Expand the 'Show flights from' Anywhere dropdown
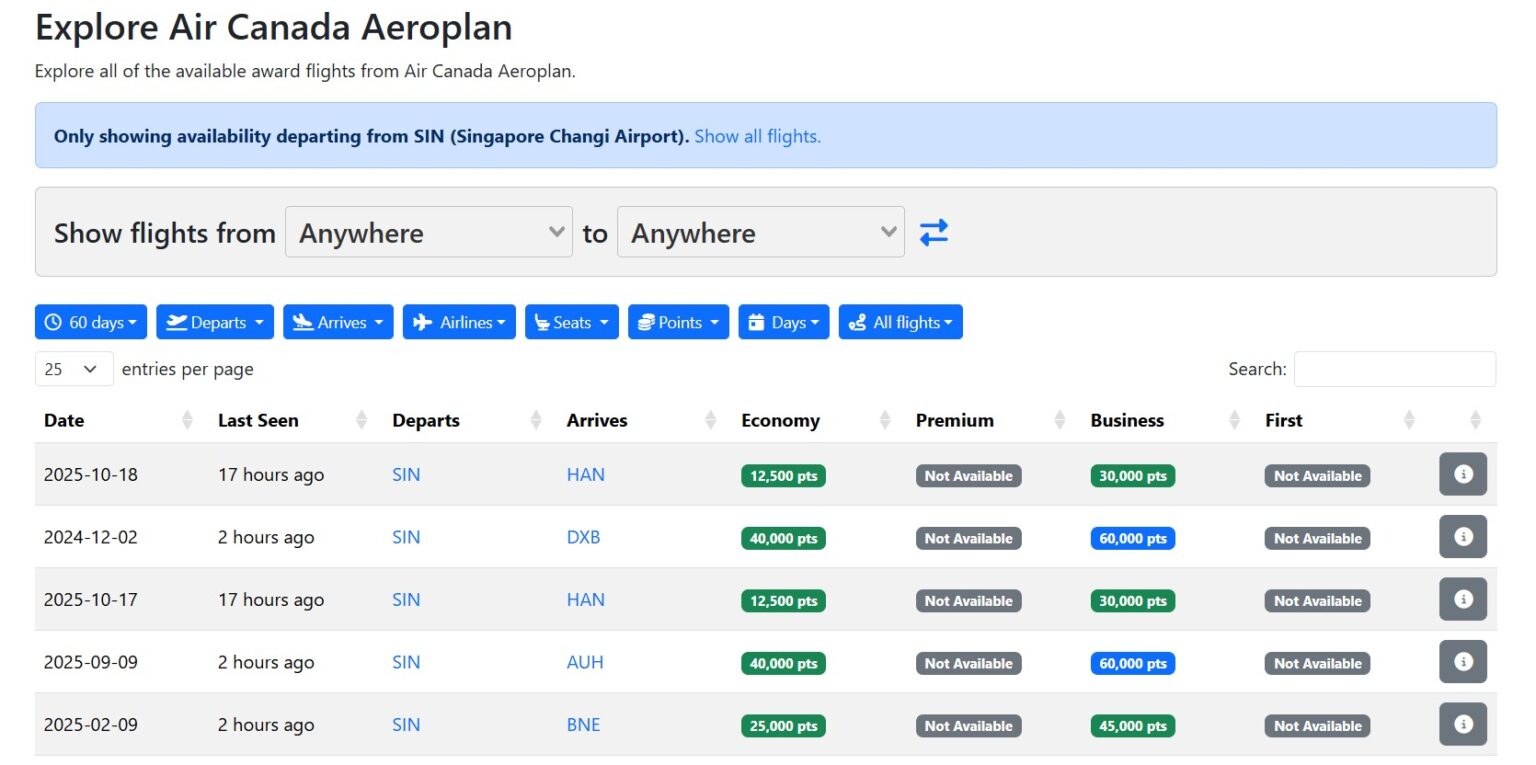Viewport: 1536px width, 765px height. tap(428, 232)
